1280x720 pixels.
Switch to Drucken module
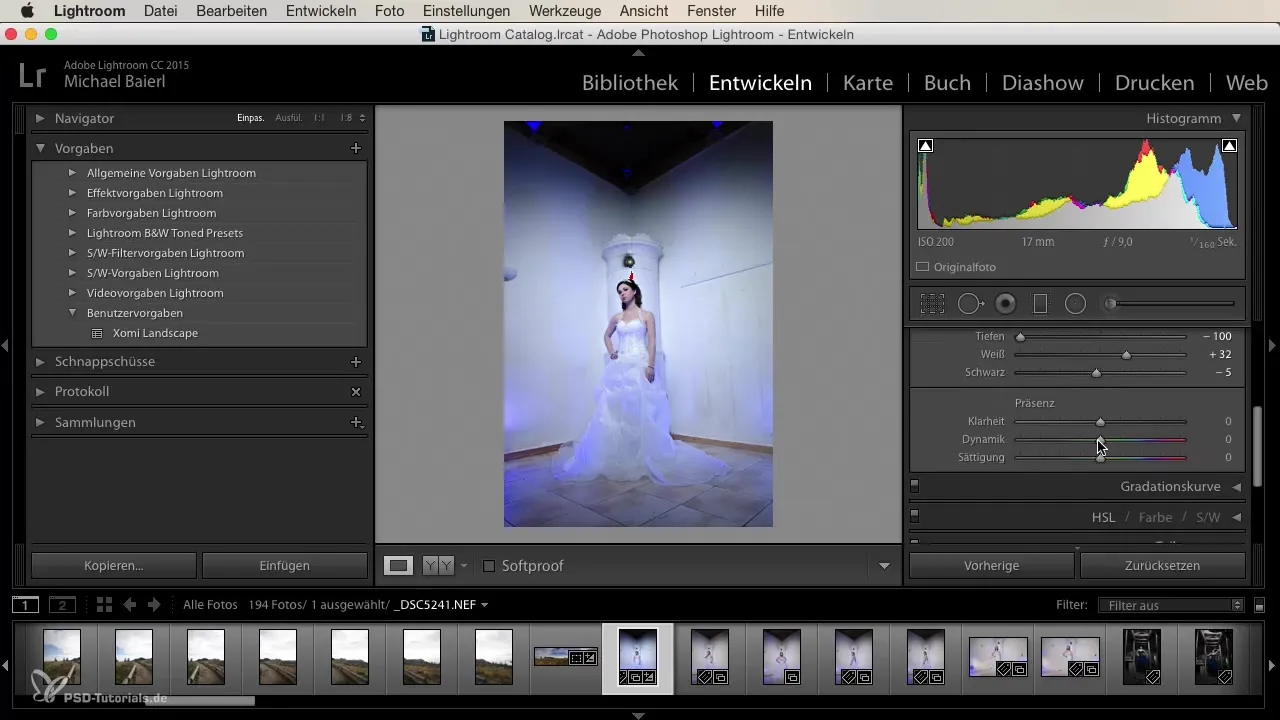[x=1154, y=83]
